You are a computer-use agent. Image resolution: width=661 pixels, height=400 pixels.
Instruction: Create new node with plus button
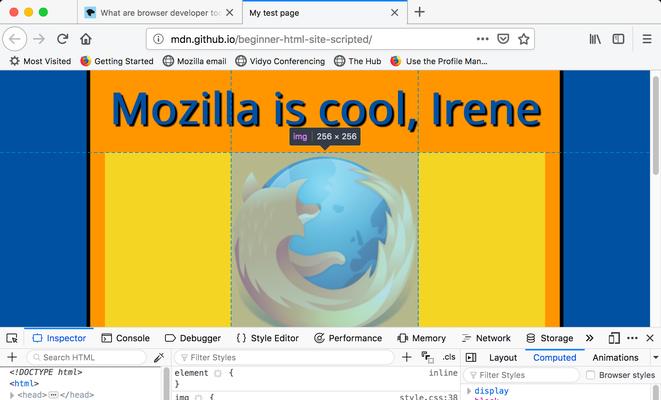[x=12, y=357]
